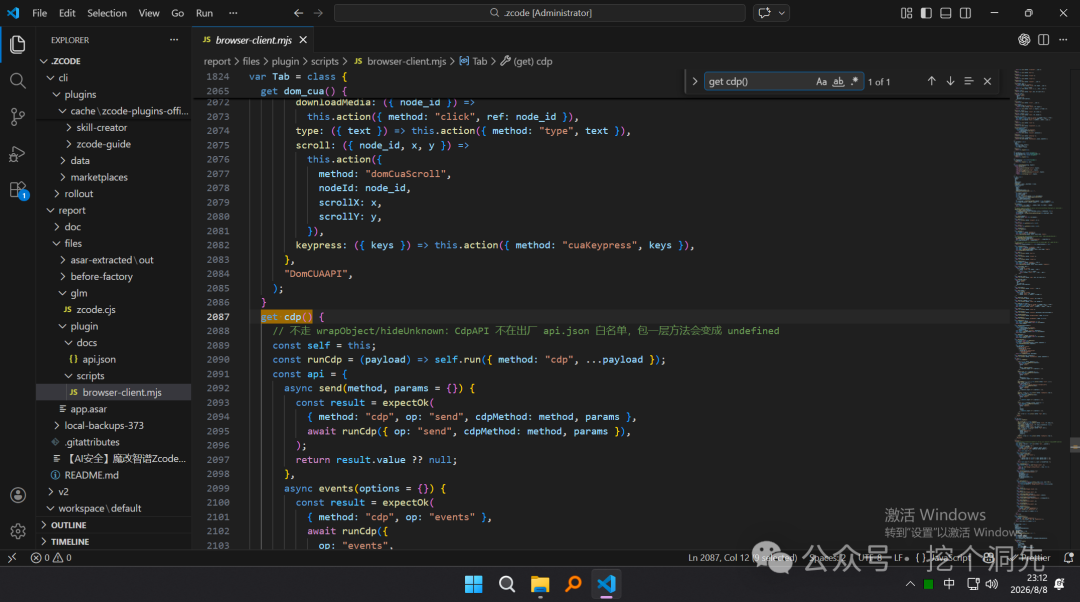Screen dimensions: 1080x602
Task: Open the Extensions view with update badge
Action: 18,190
